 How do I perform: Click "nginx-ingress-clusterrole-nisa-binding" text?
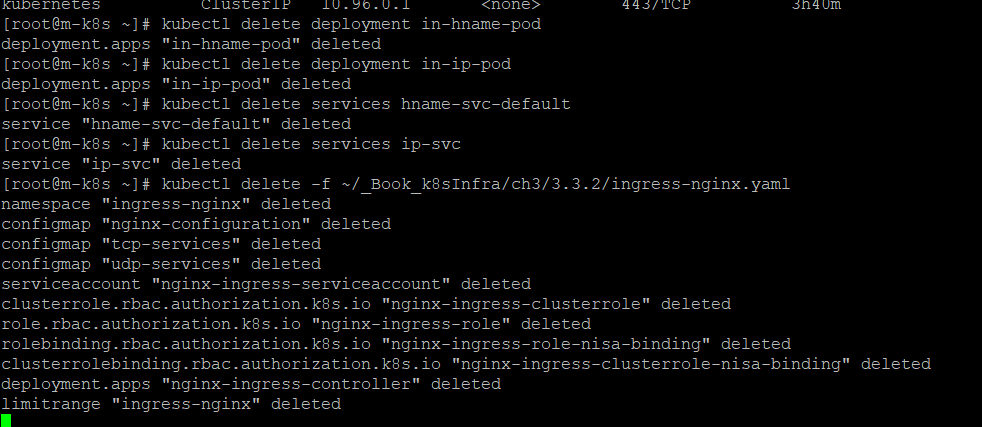click(651, 364)
